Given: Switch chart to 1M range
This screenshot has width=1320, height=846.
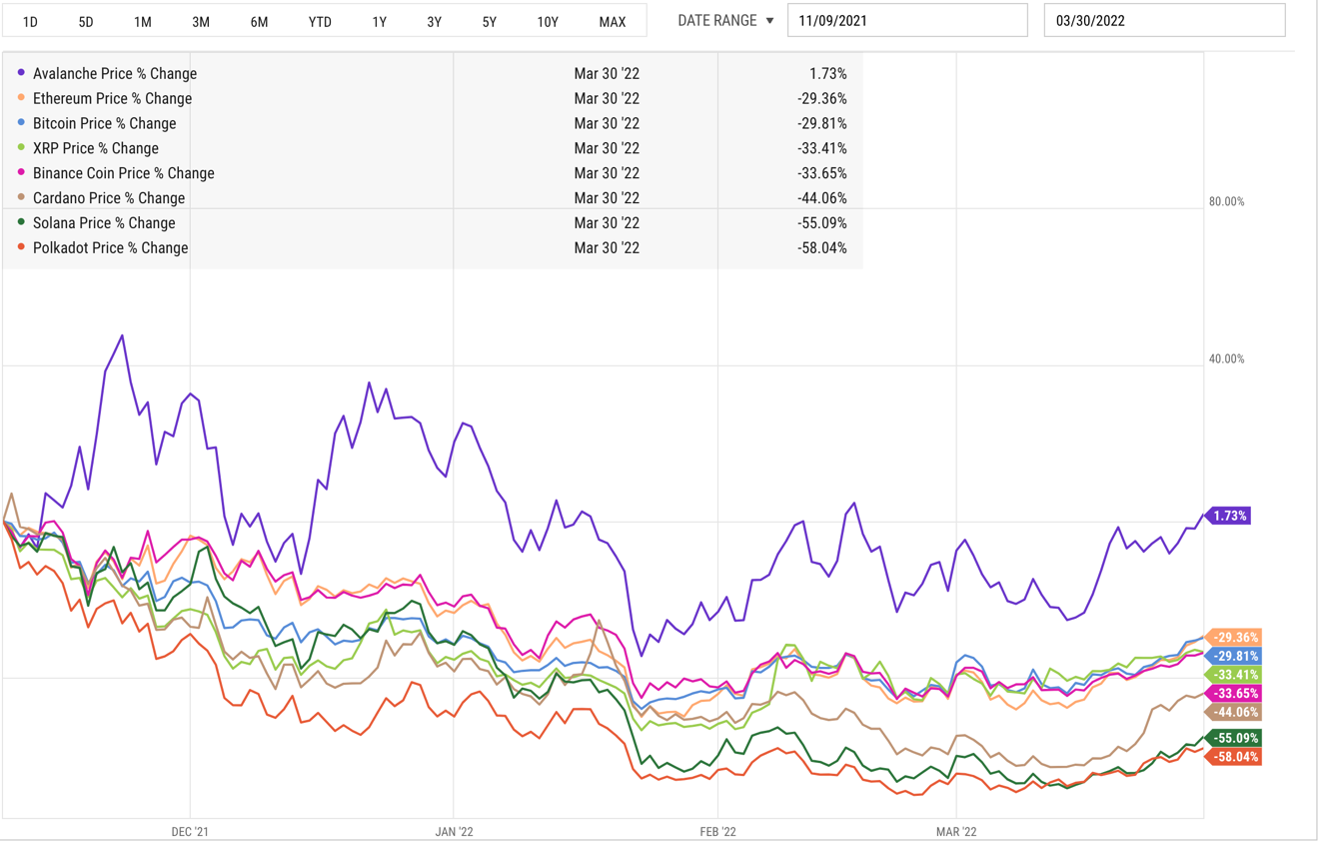Looking at the screenshot, I should pyautogui.click(x=143, y=21).
